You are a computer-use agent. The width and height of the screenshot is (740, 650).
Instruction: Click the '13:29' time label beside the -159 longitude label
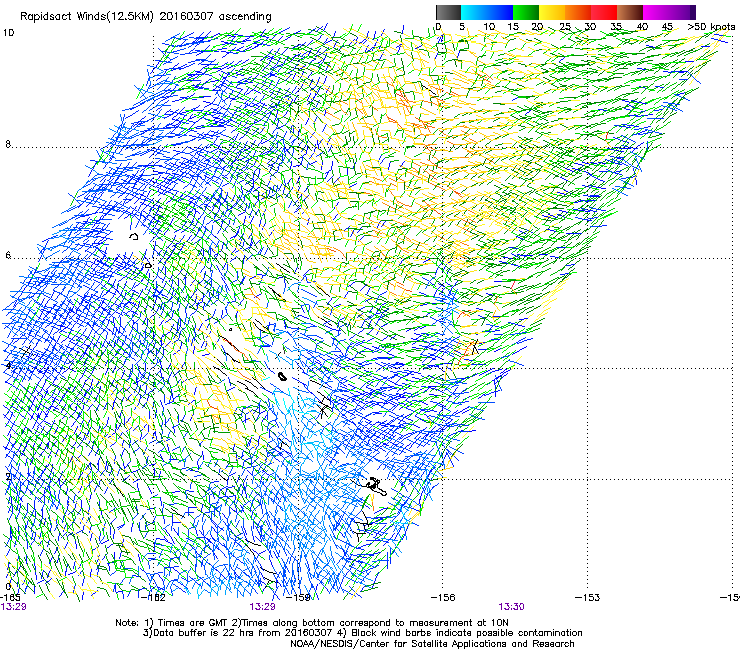262,607
